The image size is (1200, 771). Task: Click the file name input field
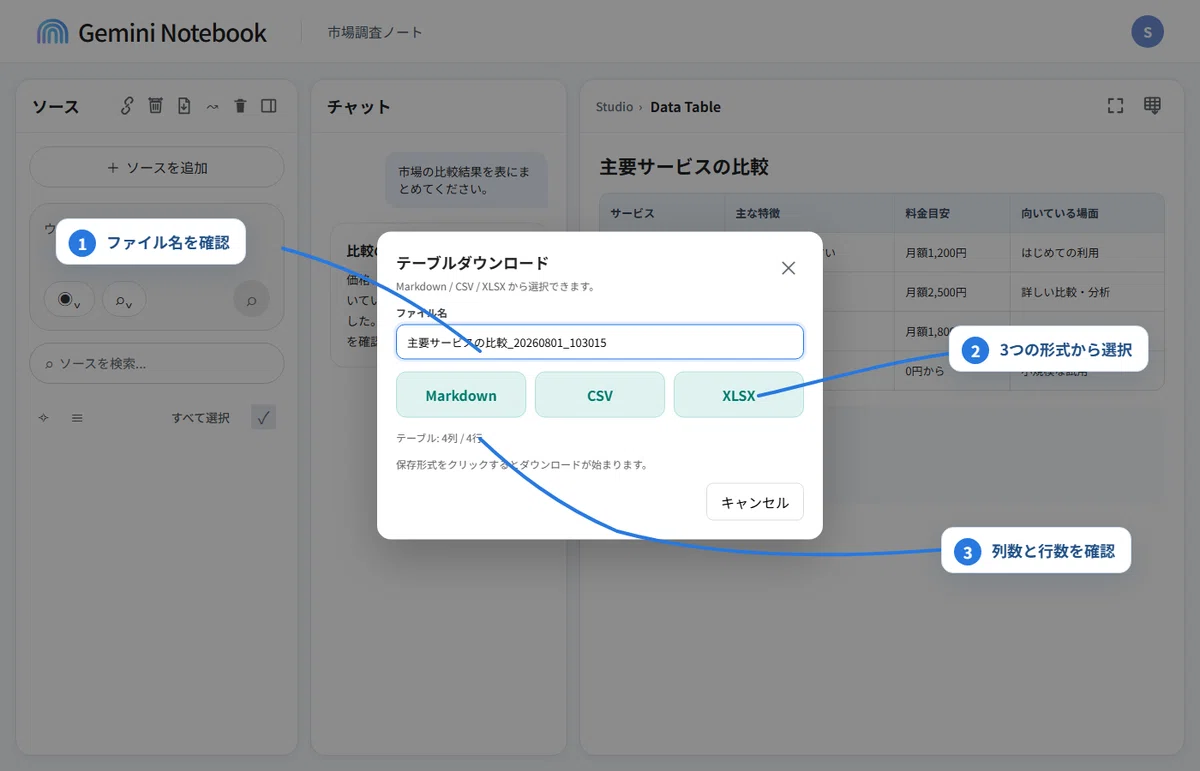tap(600, 342)
